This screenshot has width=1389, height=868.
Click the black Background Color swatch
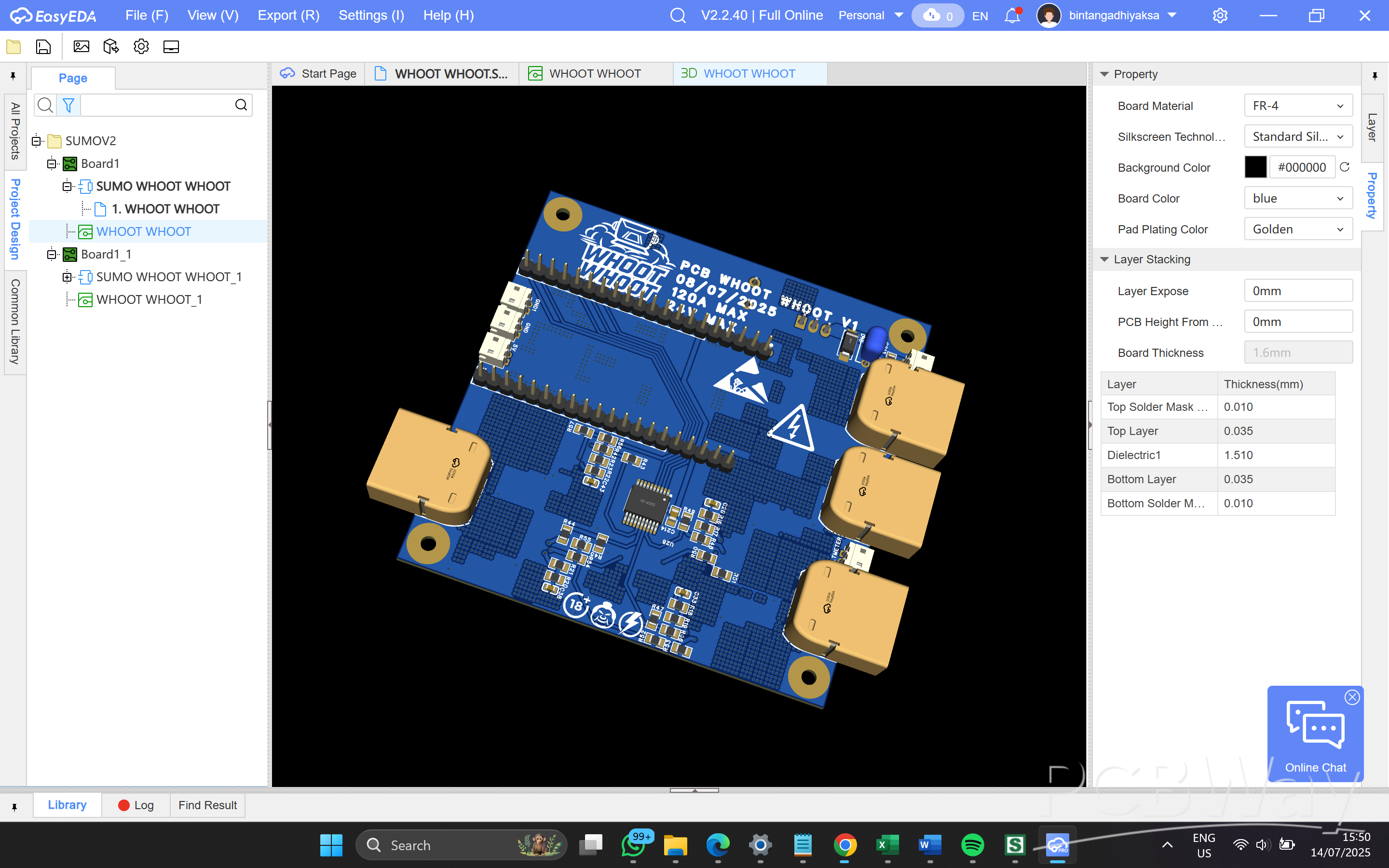(1255, 167)
